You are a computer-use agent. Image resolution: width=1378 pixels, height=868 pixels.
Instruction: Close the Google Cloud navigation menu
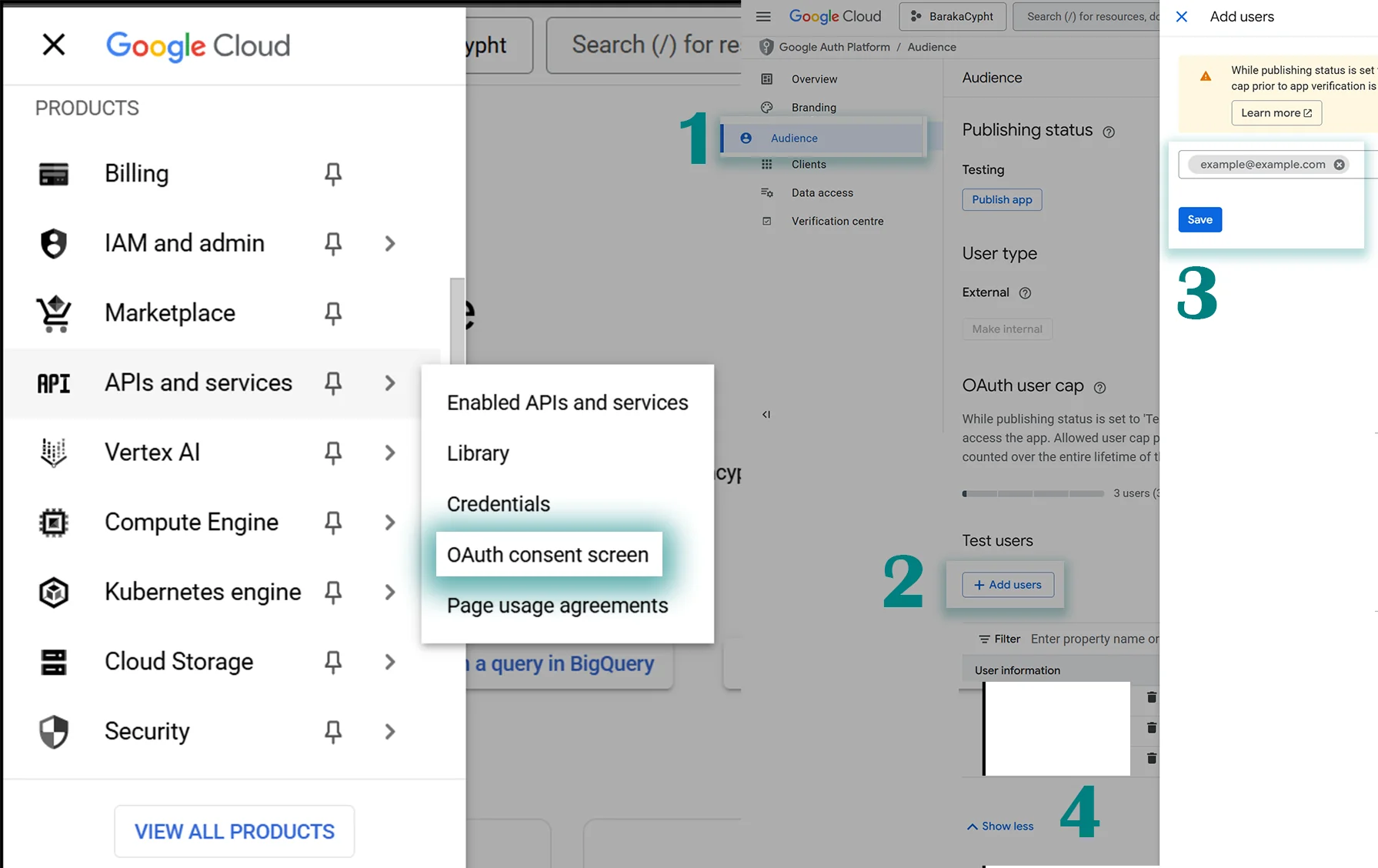pos(54,45)
